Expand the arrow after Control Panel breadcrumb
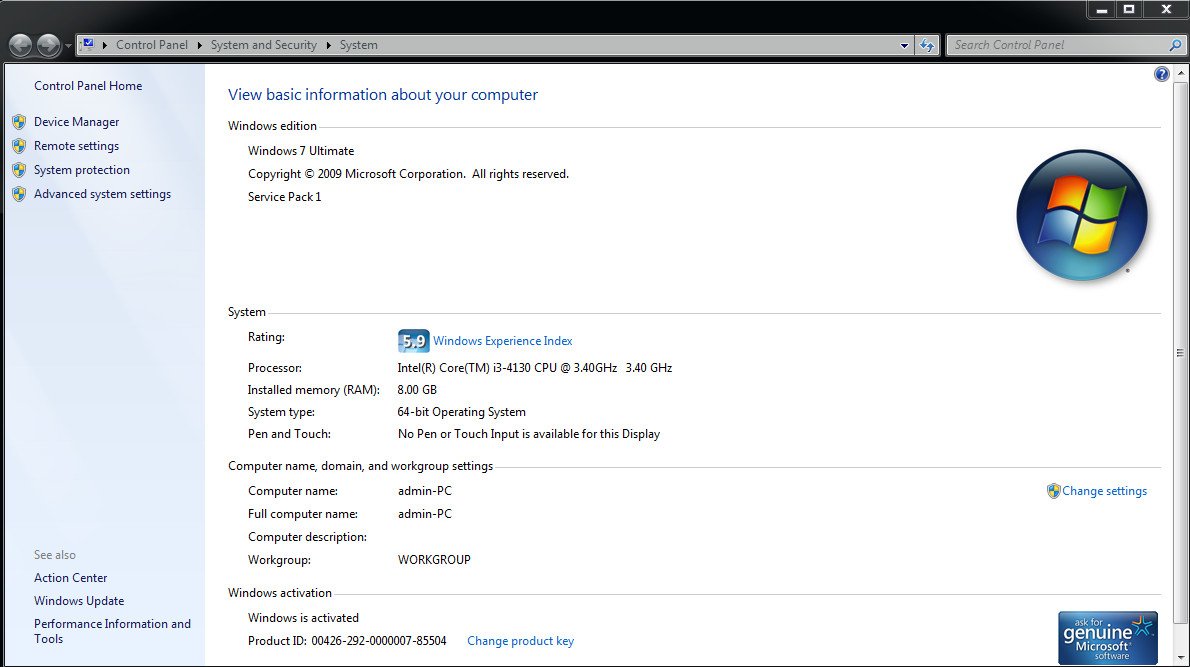The width and height of the screenshot is (1190, 667). pos(200,46)
